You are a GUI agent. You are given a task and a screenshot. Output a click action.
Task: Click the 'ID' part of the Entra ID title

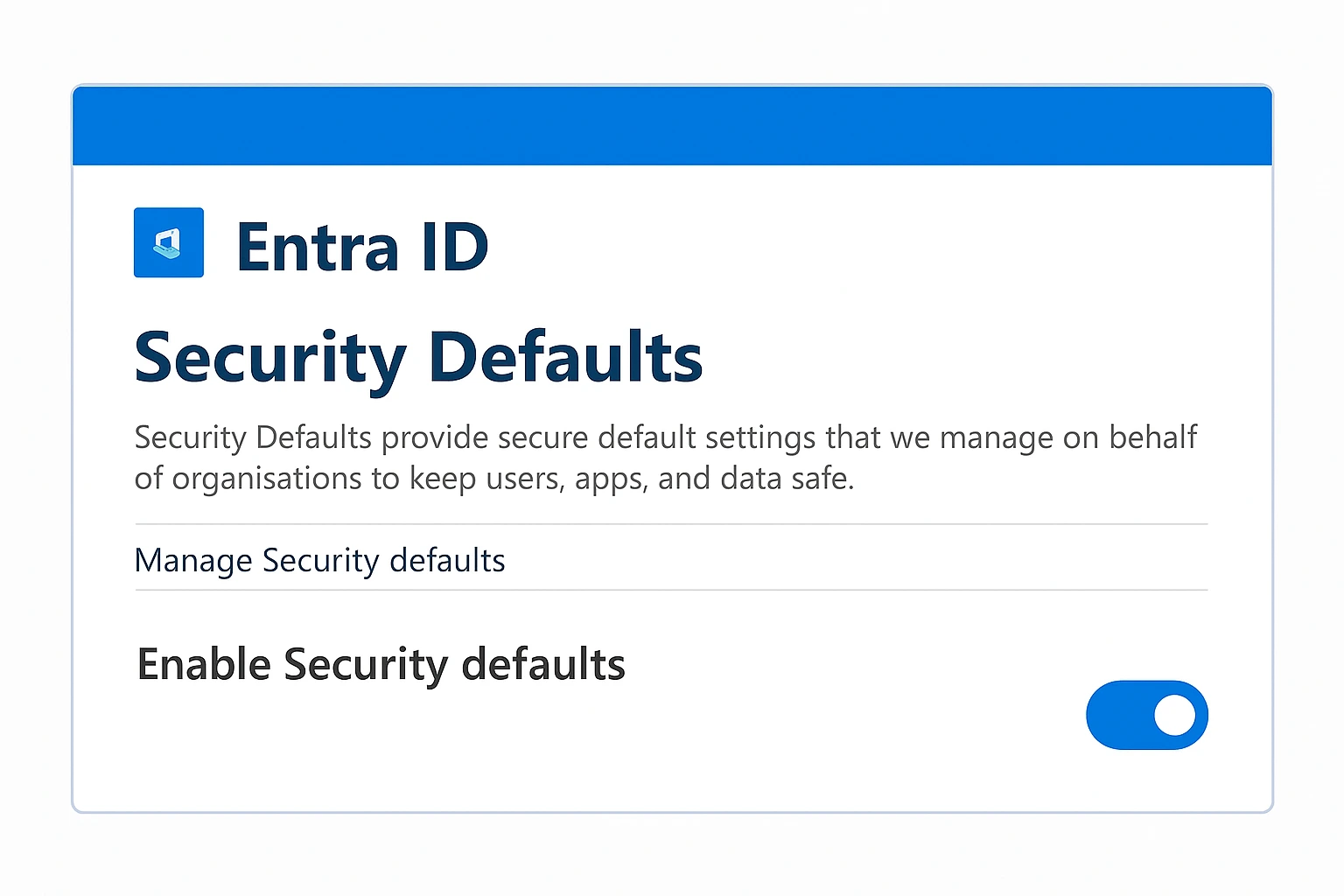click(454, 248)
